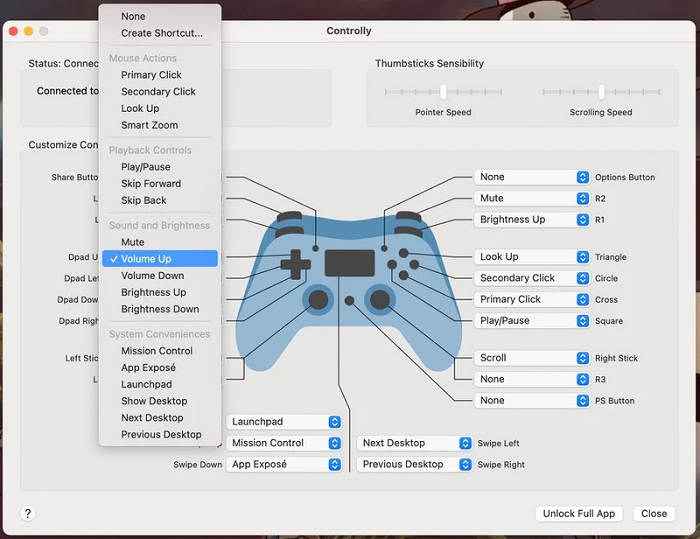Click the D-pad on controller diagram
Image resolution: width=700 pixels, height=539 pixels.
point(296,264)
